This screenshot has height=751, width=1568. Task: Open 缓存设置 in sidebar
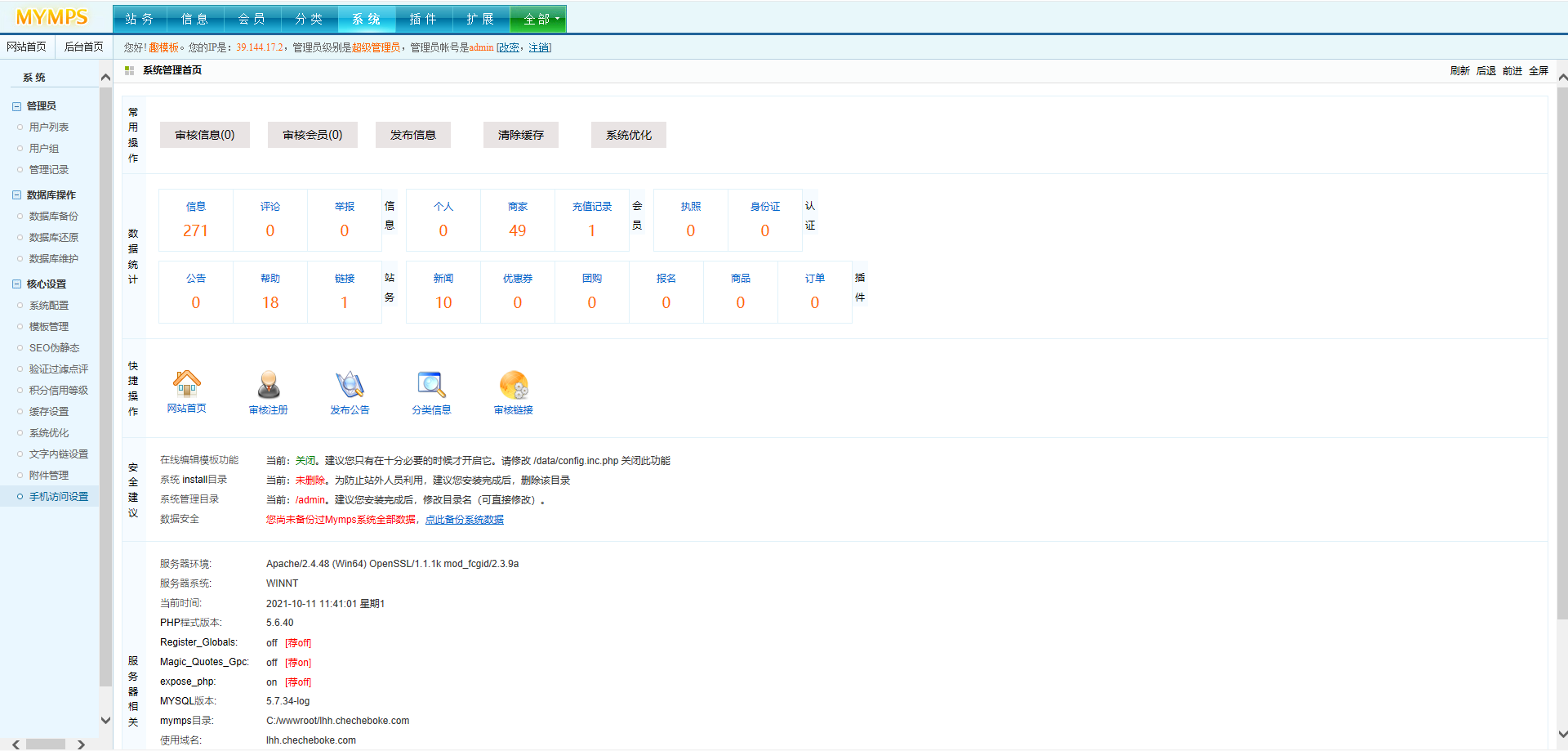49,412
